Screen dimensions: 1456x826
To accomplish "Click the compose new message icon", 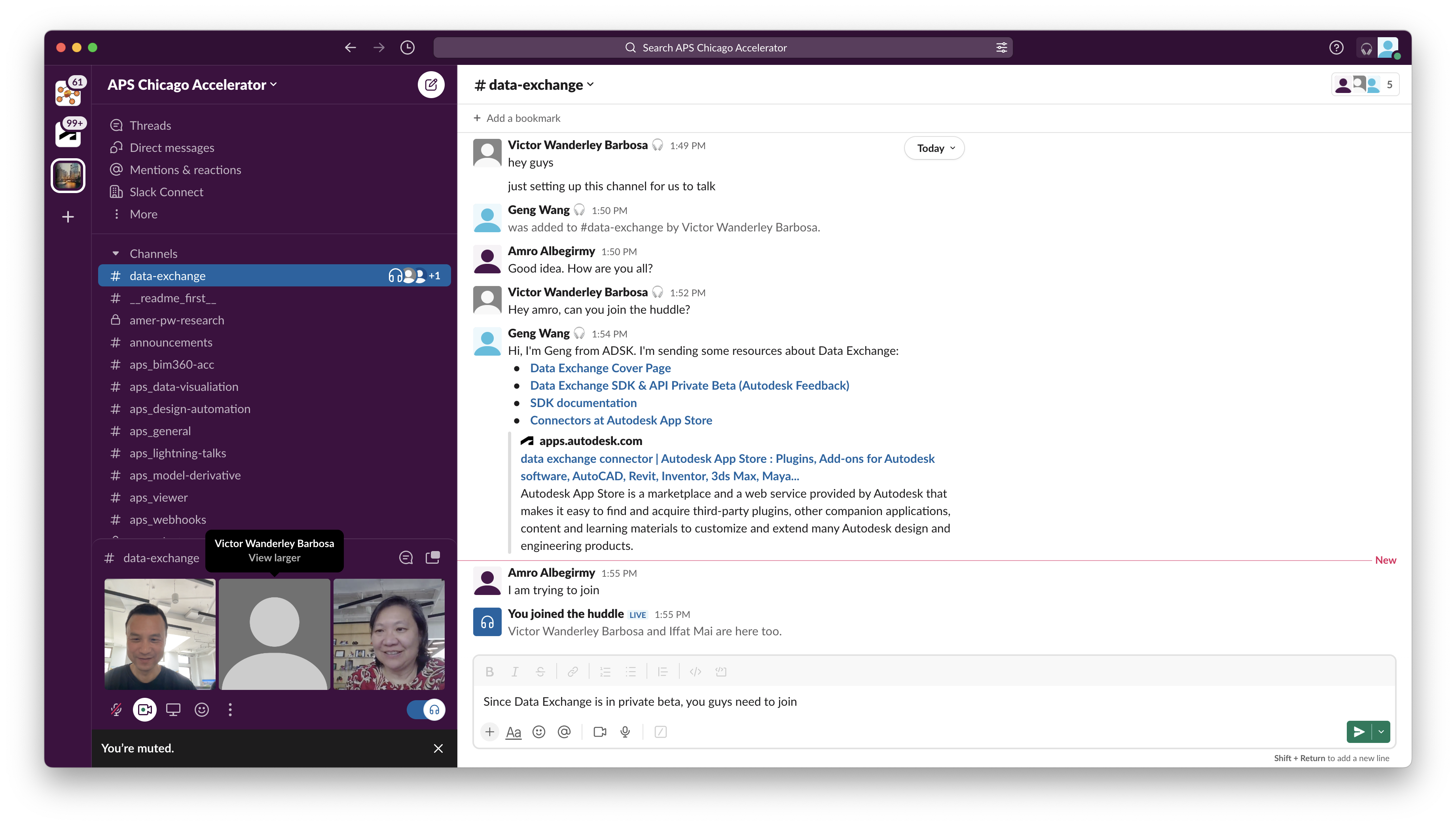I will pos(430,85).
